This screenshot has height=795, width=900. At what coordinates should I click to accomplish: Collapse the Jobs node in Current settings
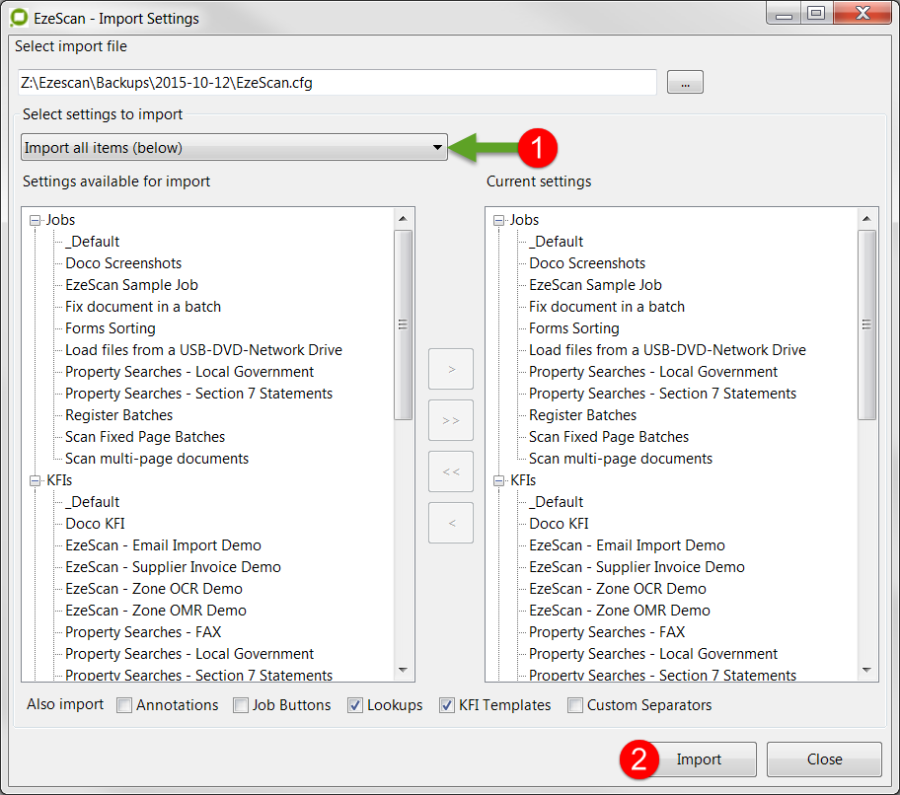pos(499,220)
